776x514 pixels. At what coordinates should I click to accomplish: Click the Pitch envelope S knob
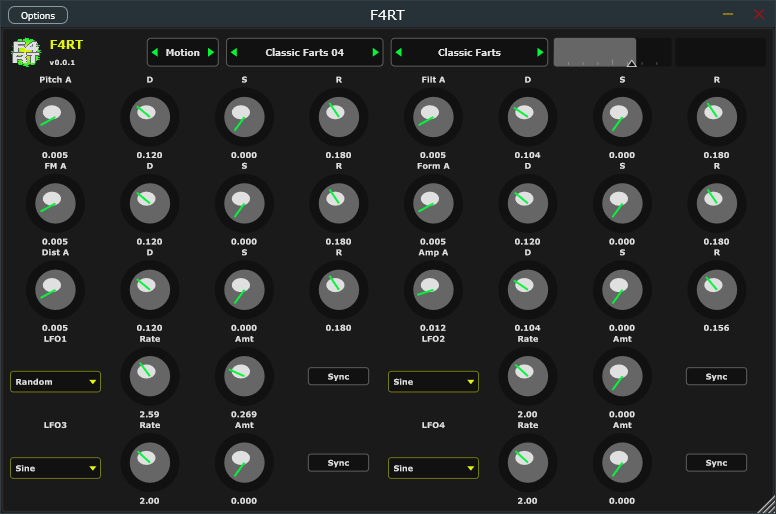[x=244, y=117]
